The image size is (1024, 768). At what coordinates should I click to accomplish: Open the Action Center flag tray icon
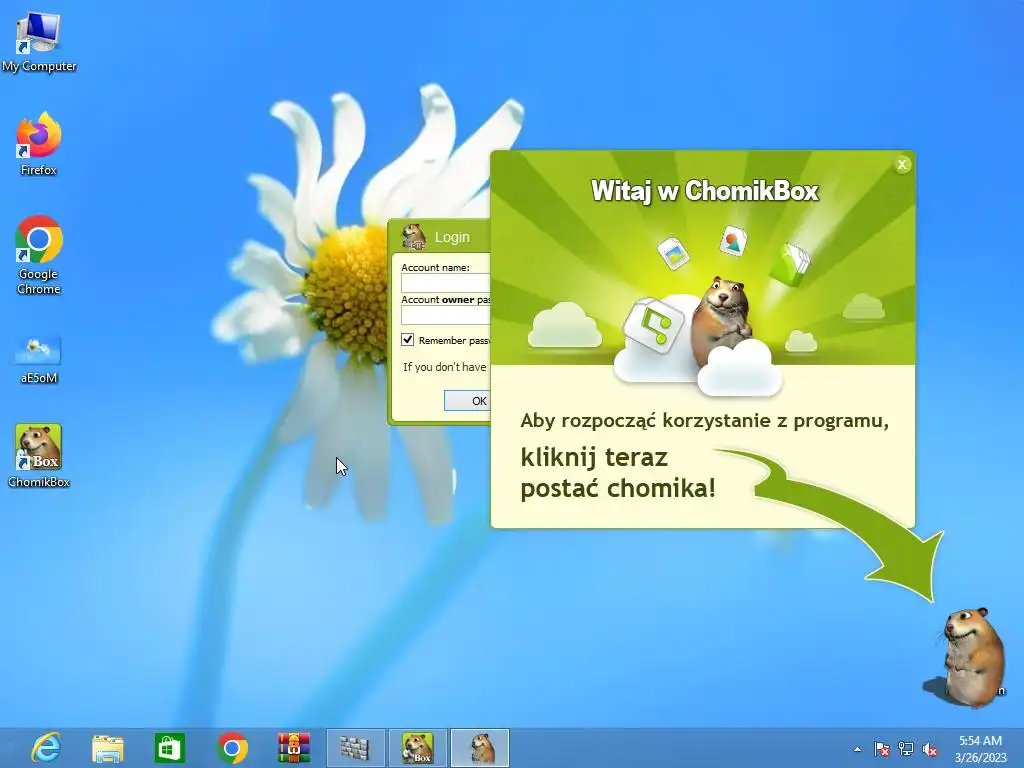click(882, 749)
